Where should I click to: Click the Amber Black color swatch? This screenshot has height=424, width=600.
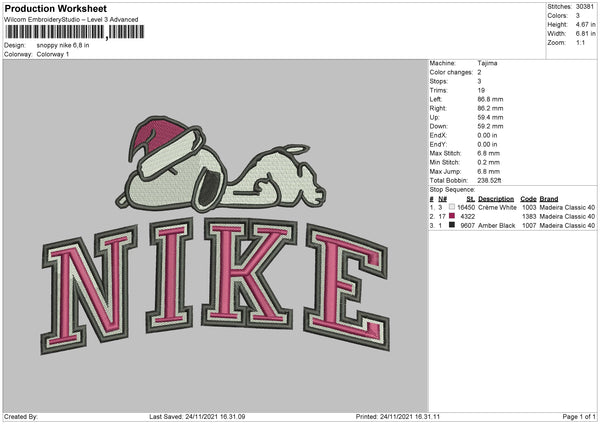[x=452, y=225]
